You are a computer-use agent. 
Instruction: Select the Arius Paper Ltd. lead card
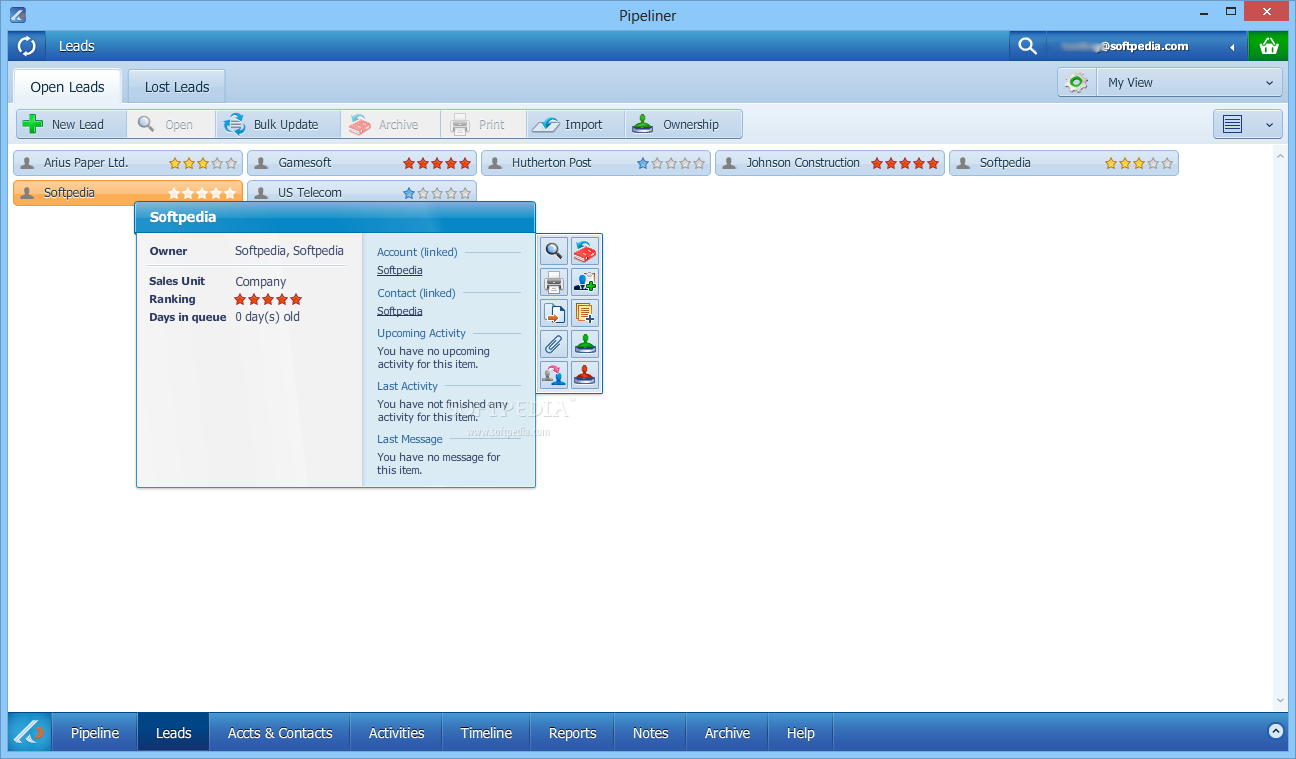[x=128, y=163]
